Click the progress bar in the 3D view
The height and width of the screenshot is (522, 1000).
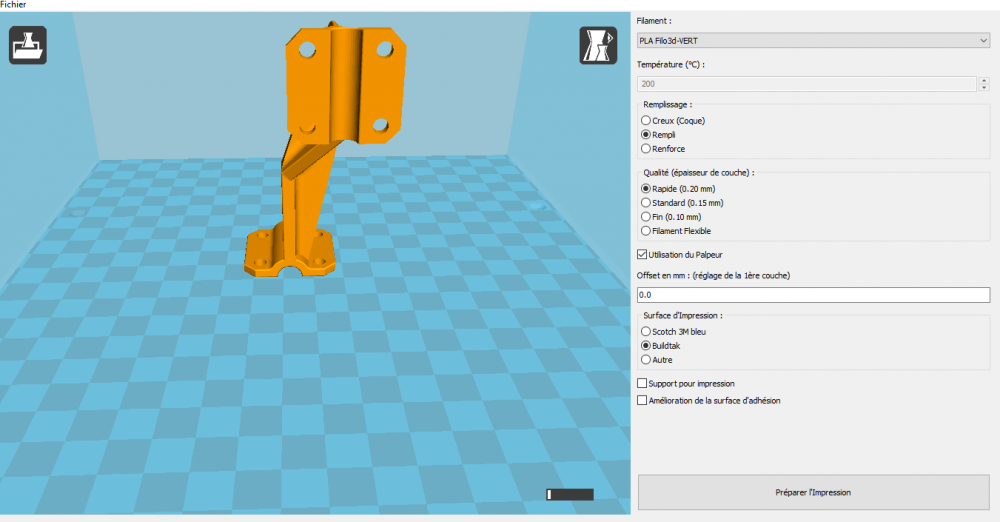[x=570, y=495]
